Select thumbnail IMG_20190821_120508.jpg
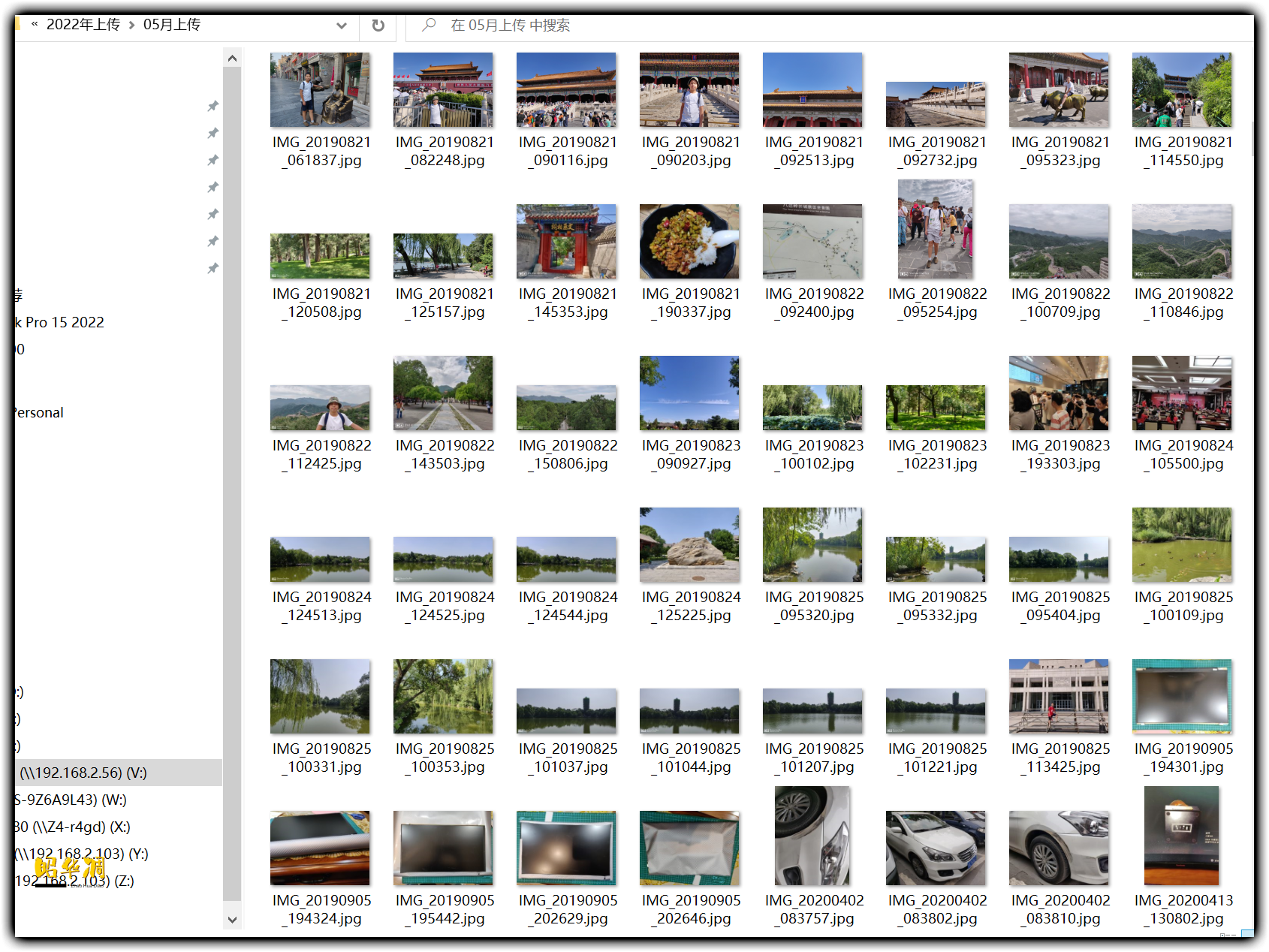This screenshot has height=952, width=1269. click(321, 256)
